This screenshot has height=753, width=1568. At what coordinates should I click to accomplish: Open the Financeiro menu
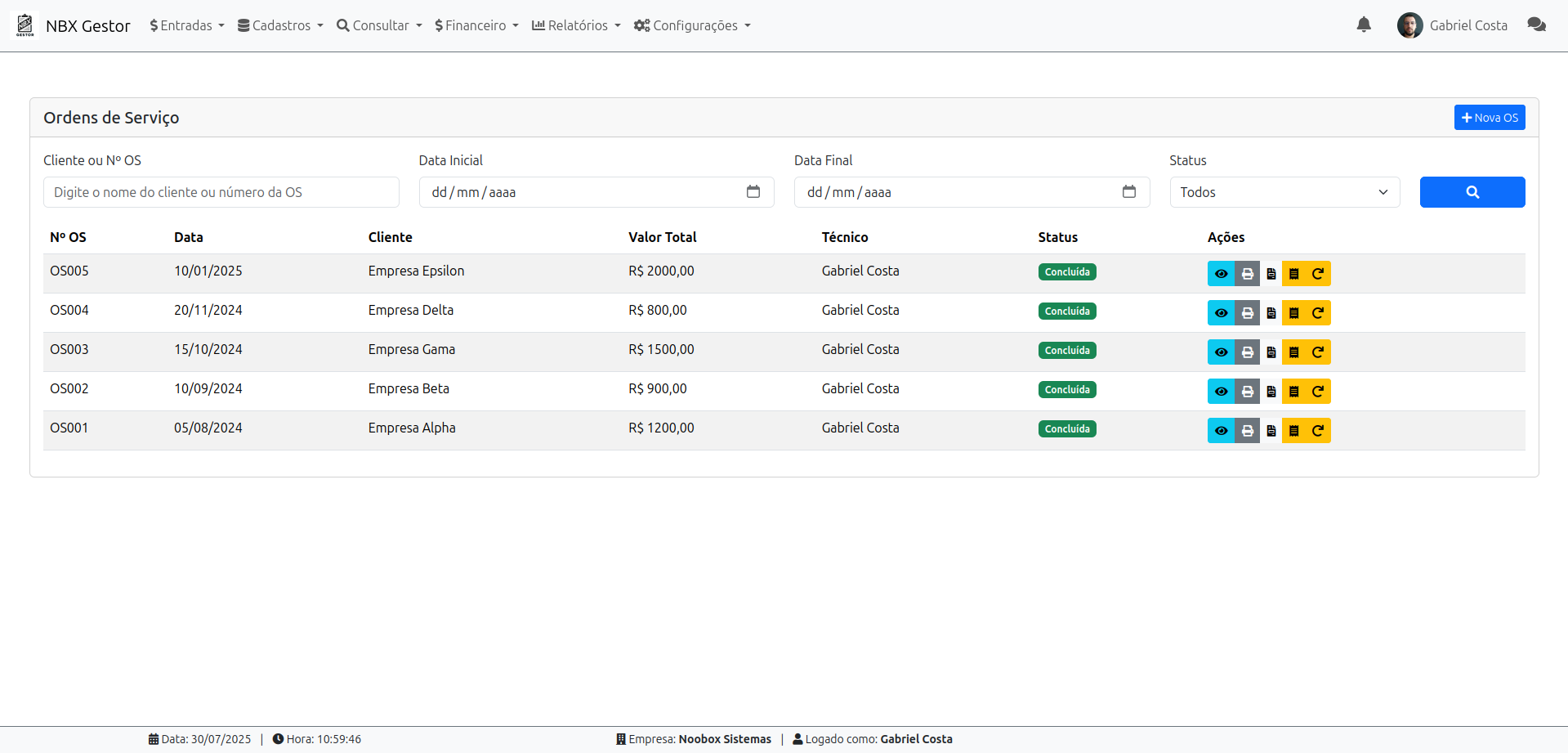coord(476,25)
